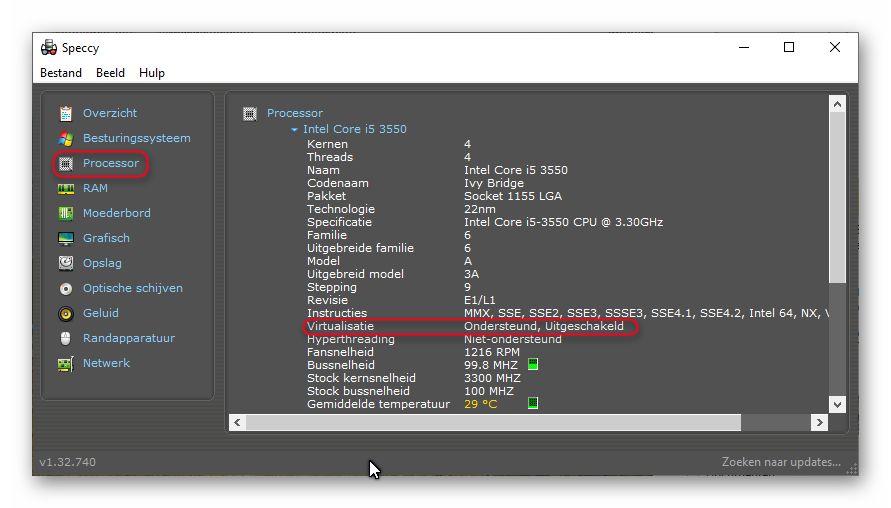Click the vertical scrollbar thumb
This screenshot has height=508, width=891.
click(837, 197)
